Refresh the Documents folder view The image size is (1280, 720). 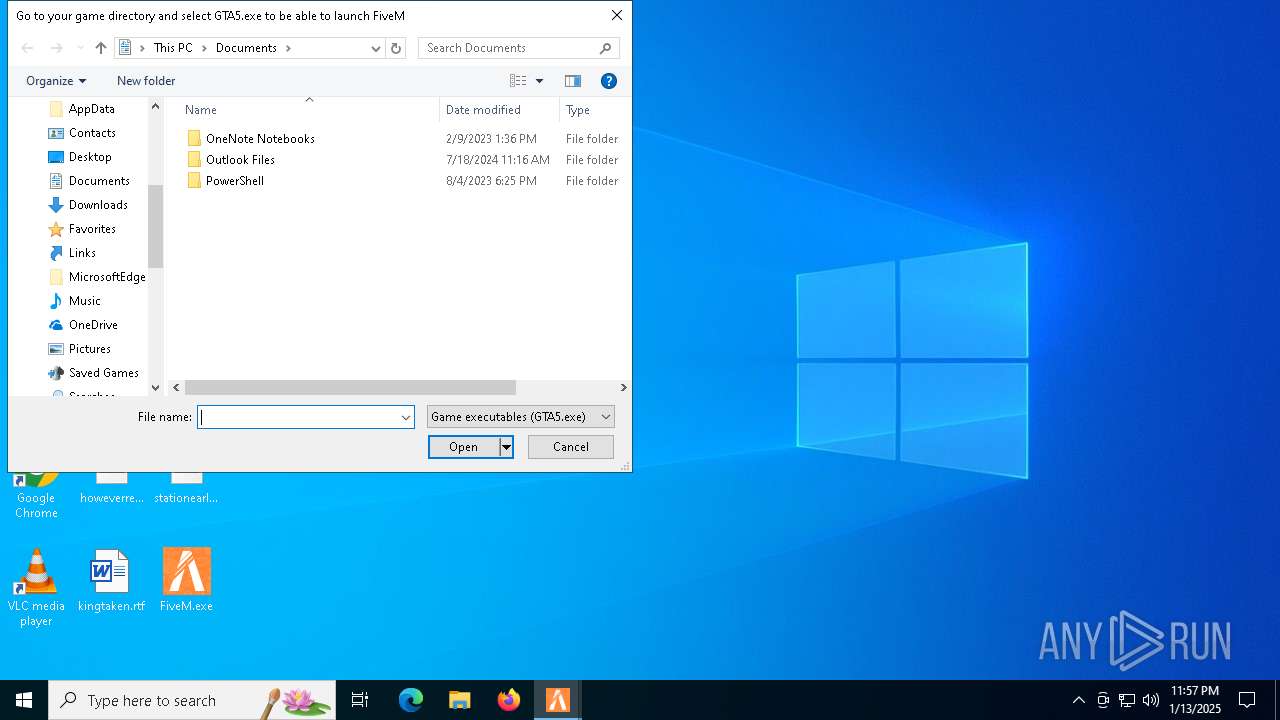[396, 48]
